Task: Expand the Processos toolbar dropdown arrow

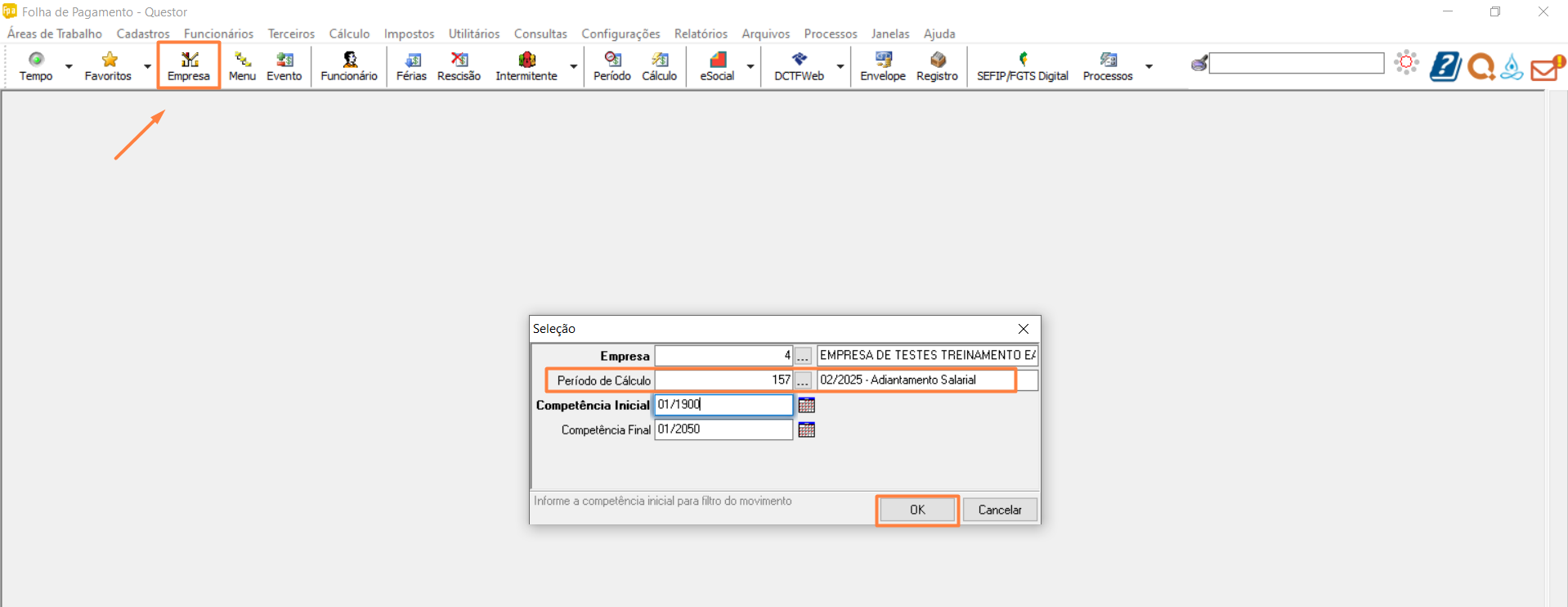Action: (1149, 66)
